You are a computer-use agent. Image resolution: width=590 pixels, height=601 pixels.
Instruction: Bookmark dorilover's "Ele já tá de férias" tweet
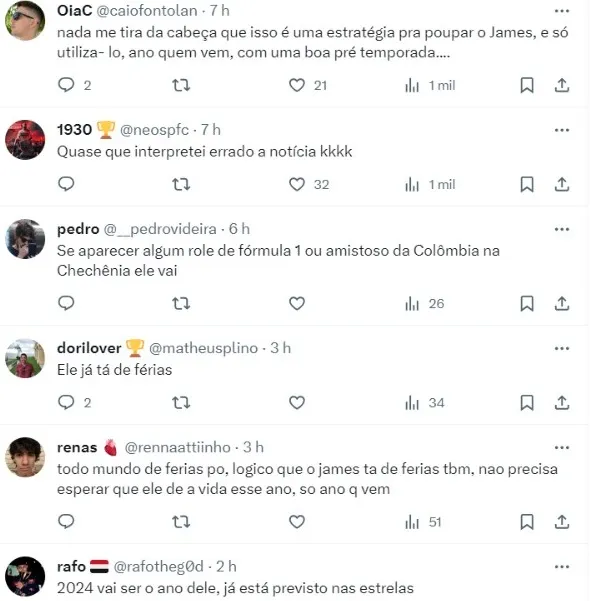[527, 403]
